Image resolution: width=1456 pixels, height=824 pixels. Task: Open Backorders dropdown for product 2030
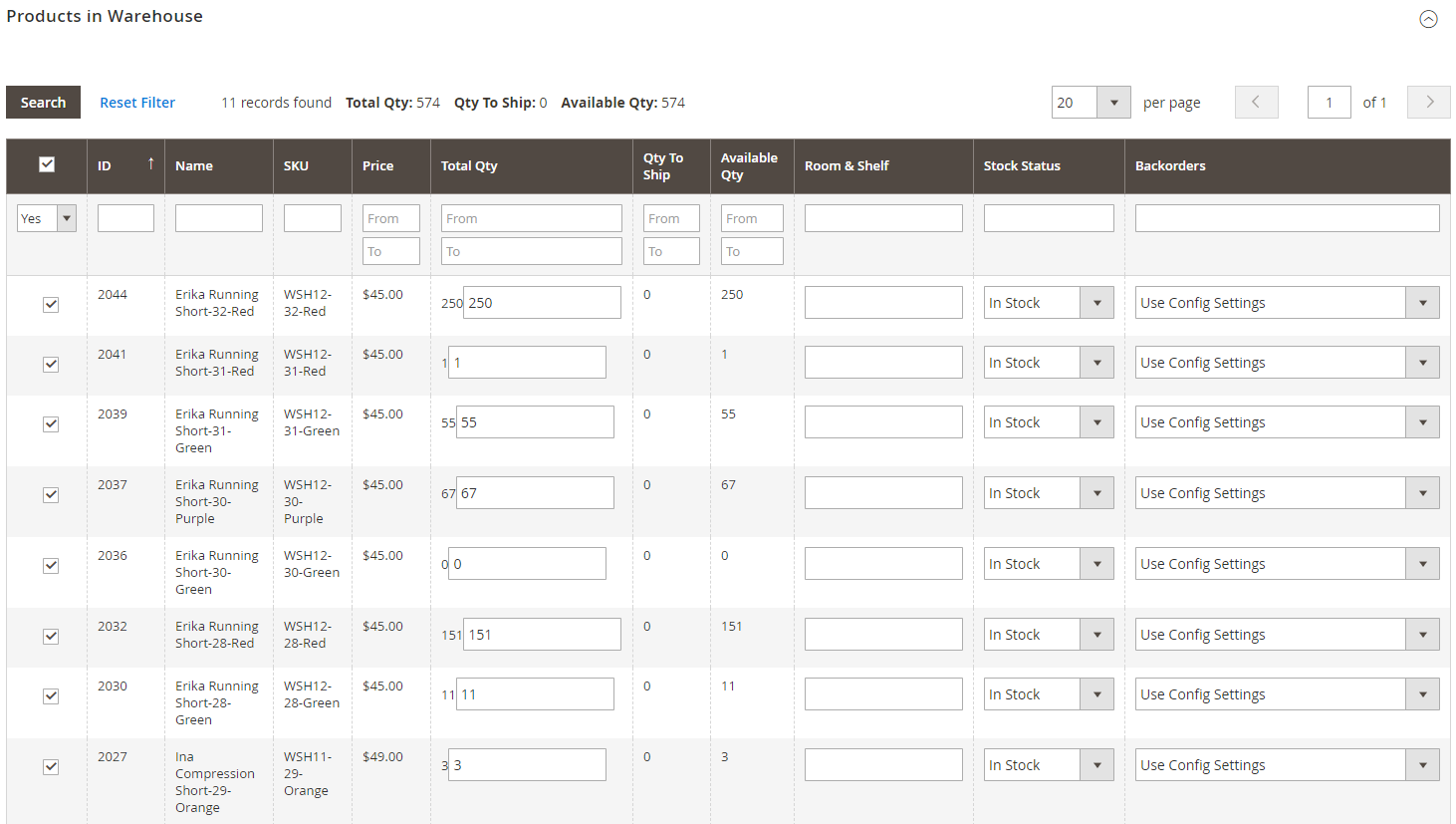click(1287, 694)
